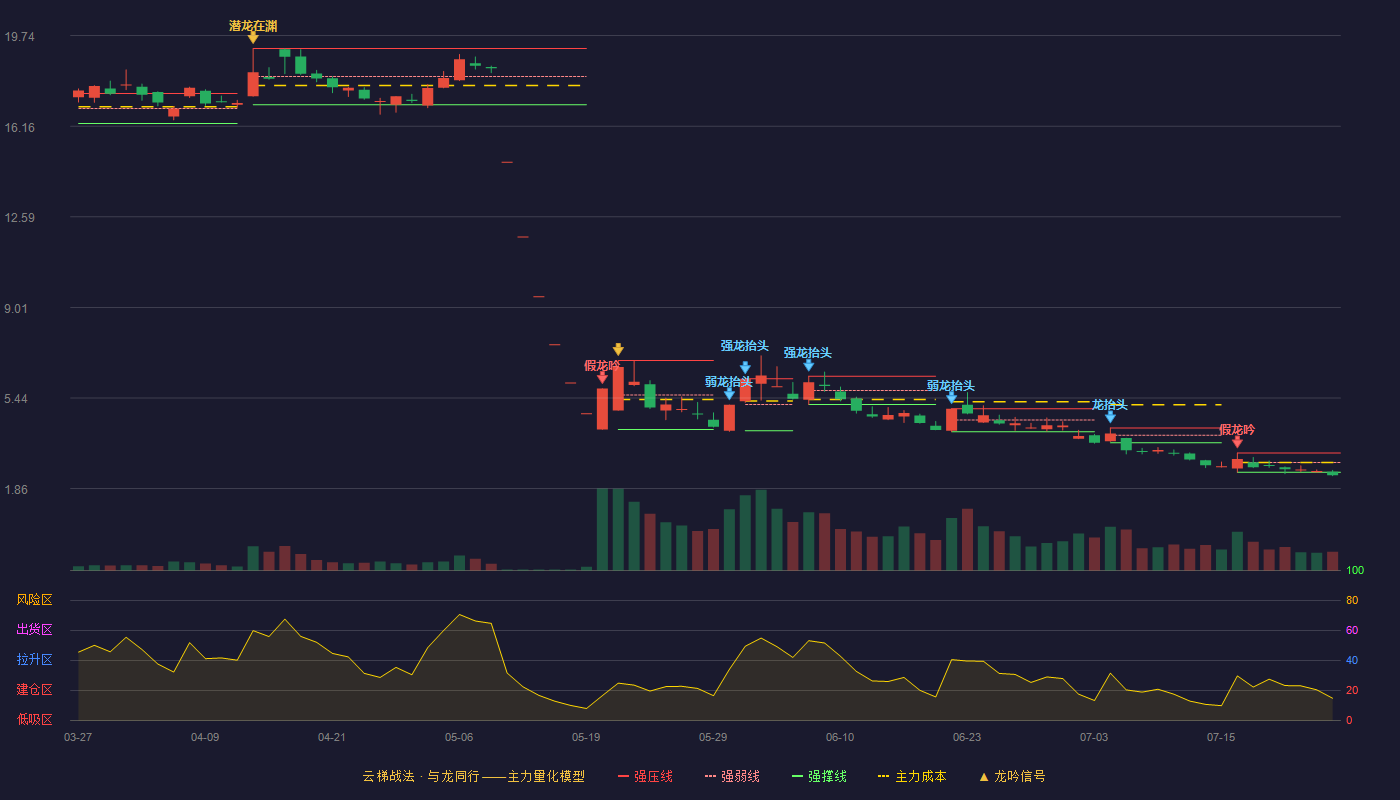
Task: Click the tall red candlestick under first 假龙吟
Action: pos(602,408)
